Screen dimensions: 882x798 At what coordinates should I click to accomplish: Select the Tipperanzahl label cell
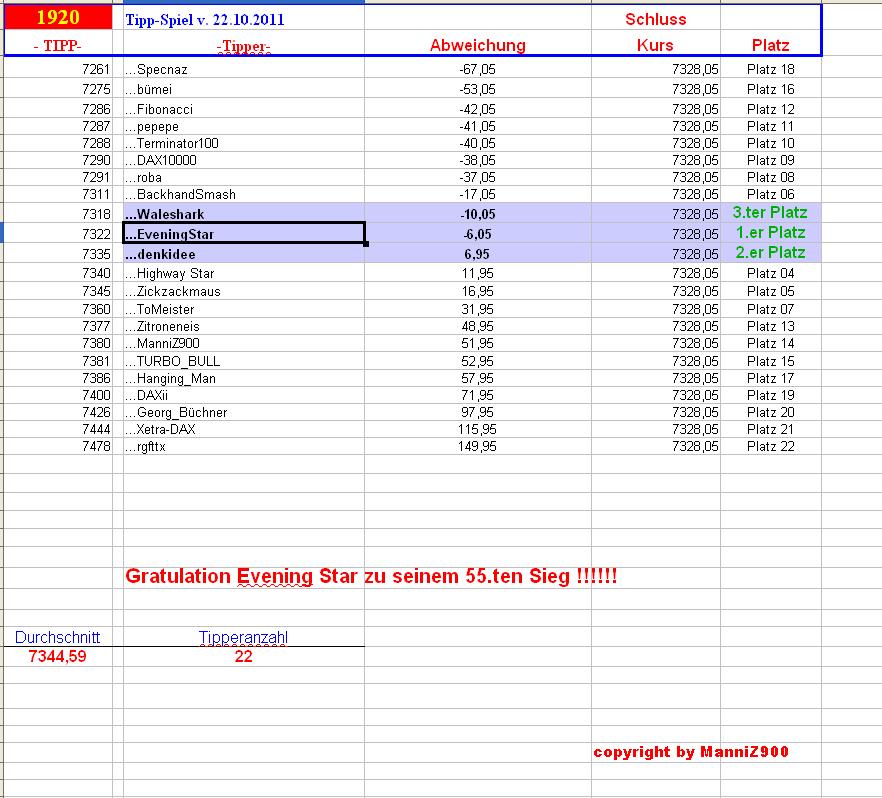point(244,636)
